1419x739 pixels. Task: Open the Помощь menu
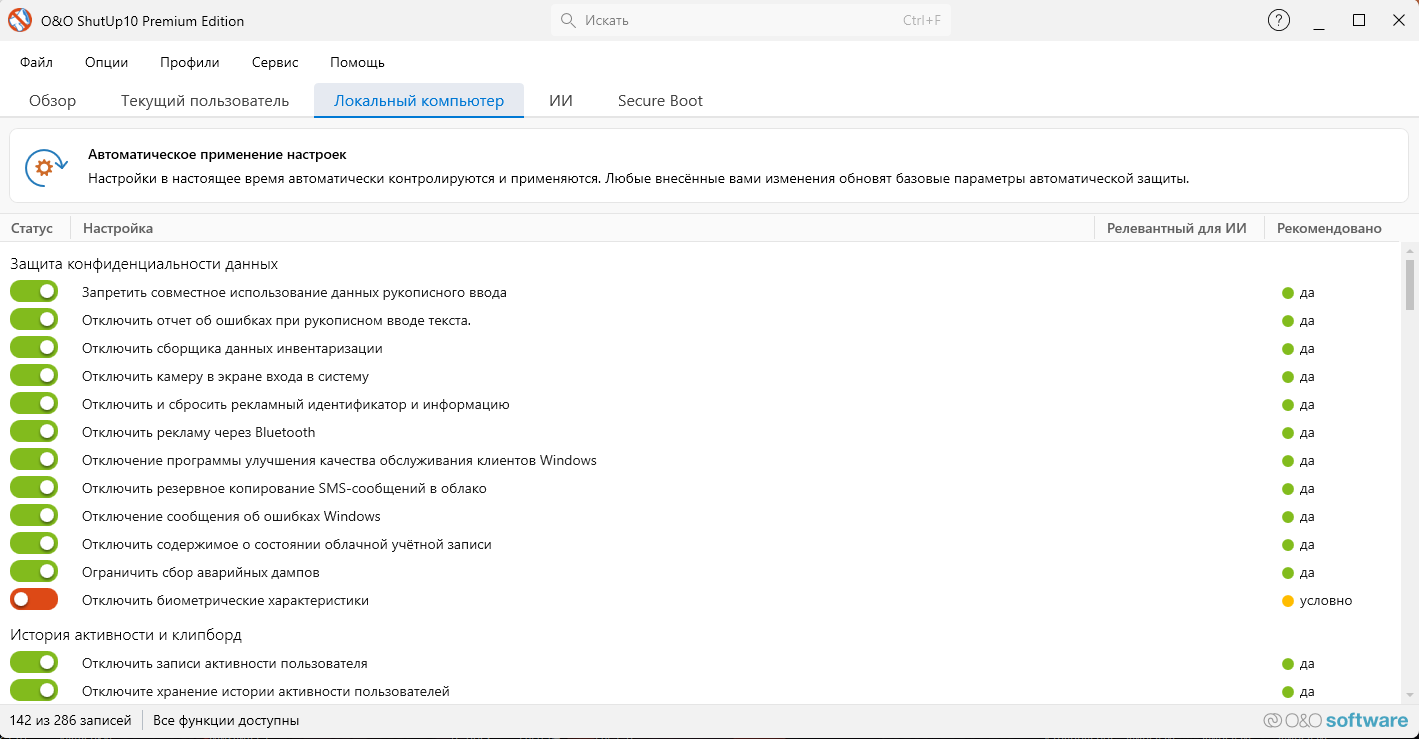pos(357,62)
